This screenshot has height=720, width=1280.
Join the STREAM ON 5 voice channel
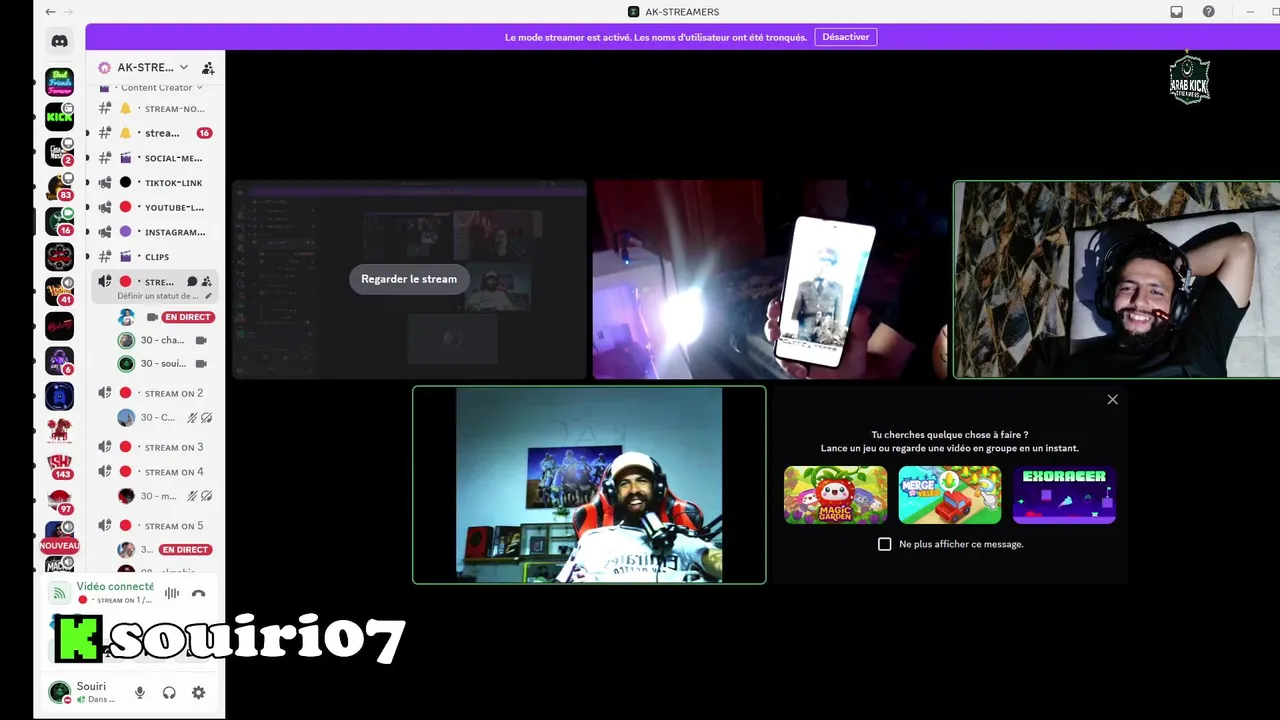pyautogui.click(x=155, y=526)
